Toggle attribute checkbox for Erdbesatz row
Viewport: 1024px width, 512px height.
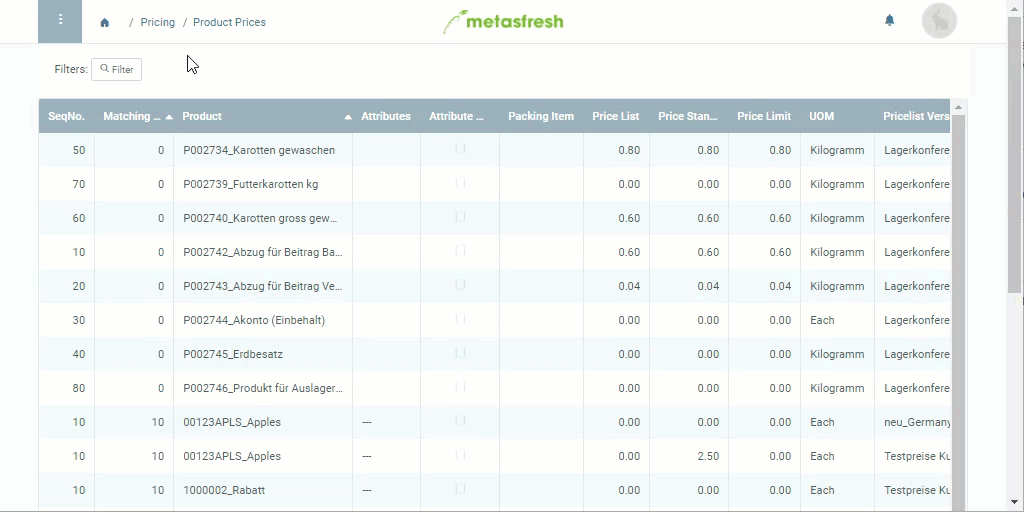(x=460, y=353)
